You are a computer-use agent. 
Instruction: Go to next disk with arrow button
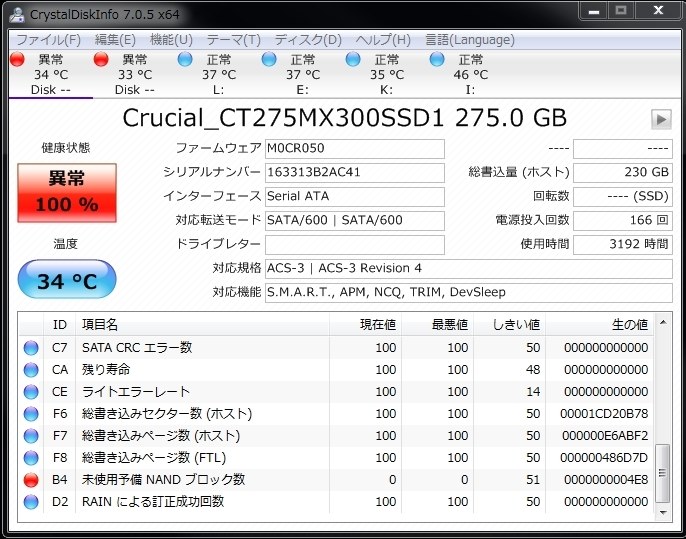click(x=661, y=119)
